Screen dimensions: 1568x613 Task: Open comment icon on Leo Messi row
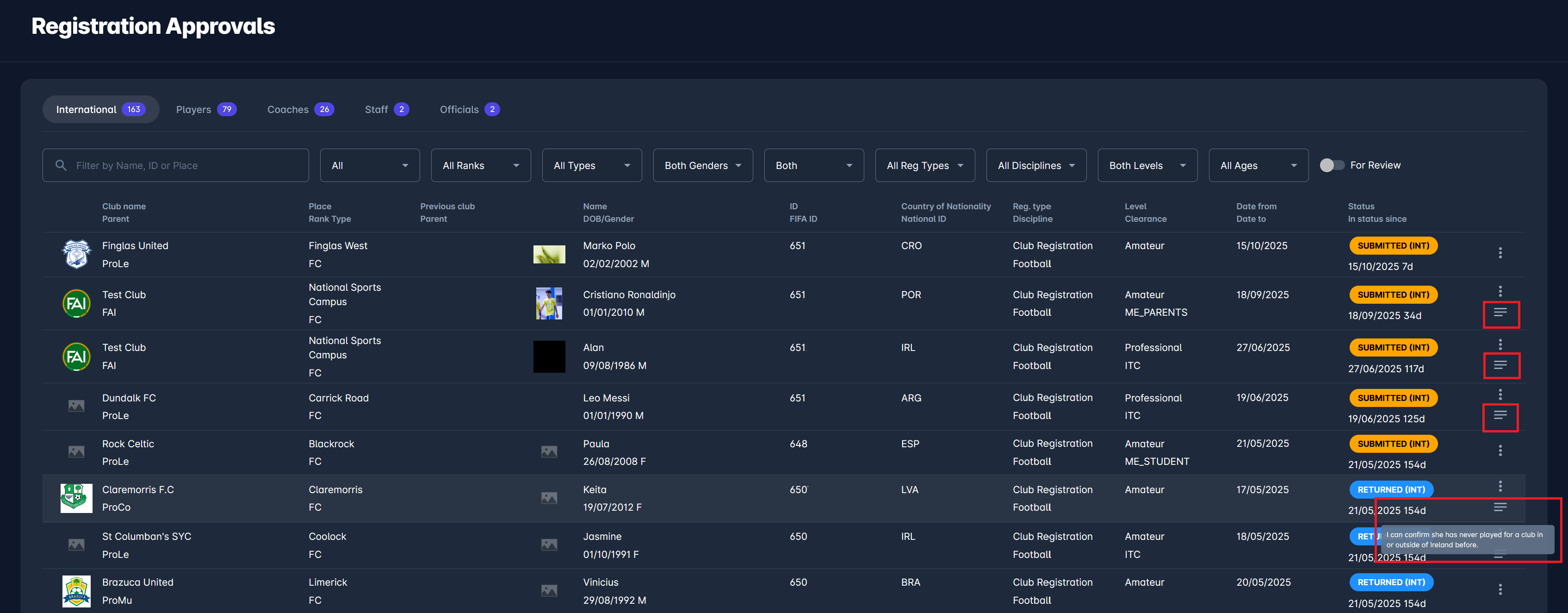(x=1500, y=416)
